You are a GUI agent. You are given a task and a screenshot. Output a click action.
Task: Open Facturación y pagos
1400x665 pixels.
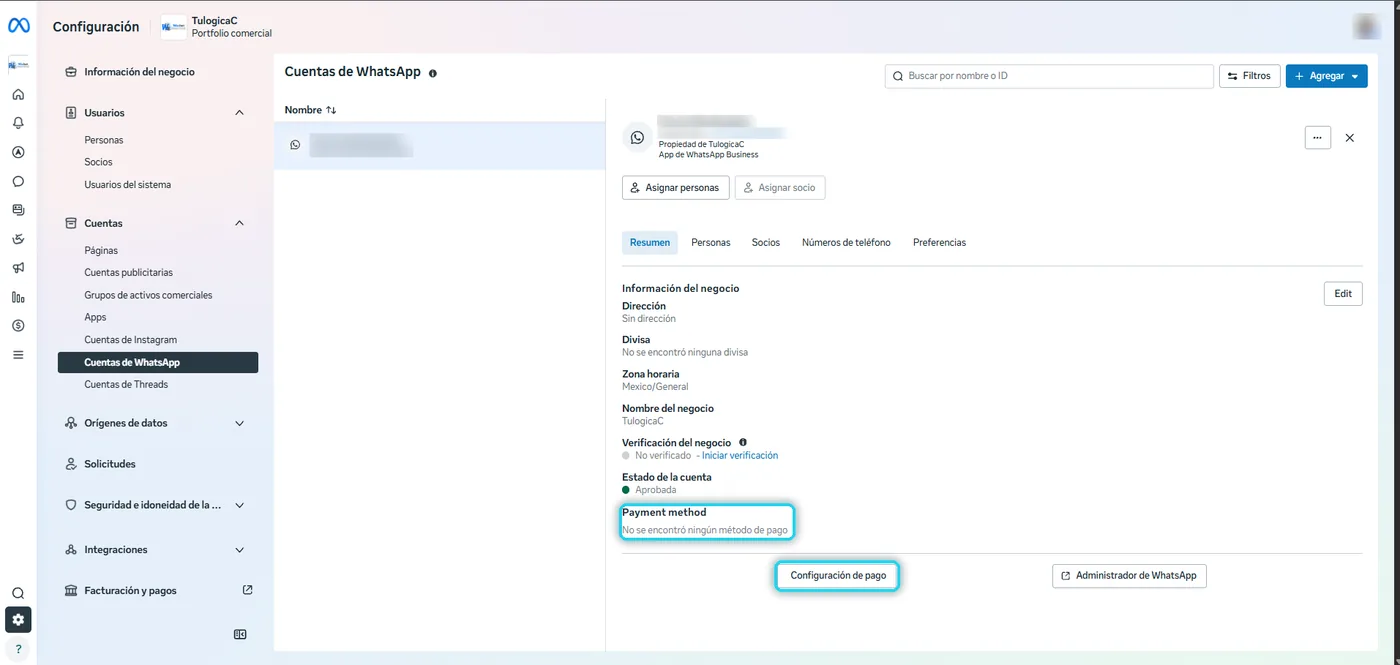click(130, 591)
